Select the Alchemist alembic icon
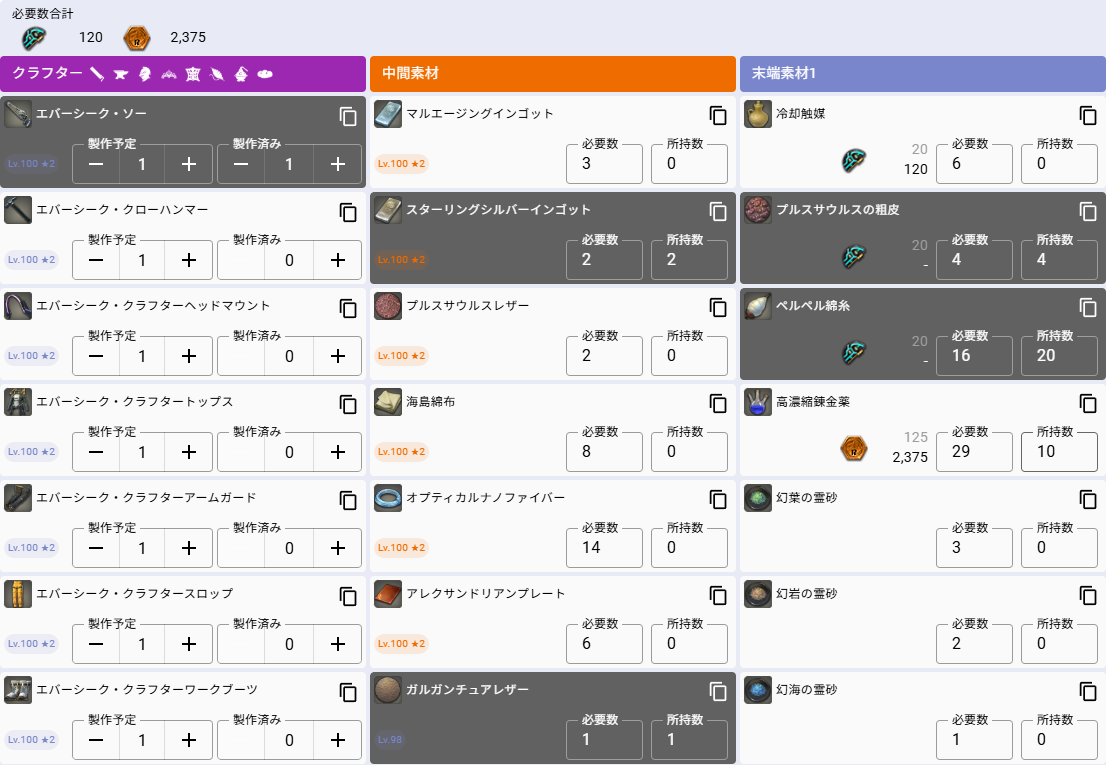The image size is (1106, 765). click(x=241, y=74)
